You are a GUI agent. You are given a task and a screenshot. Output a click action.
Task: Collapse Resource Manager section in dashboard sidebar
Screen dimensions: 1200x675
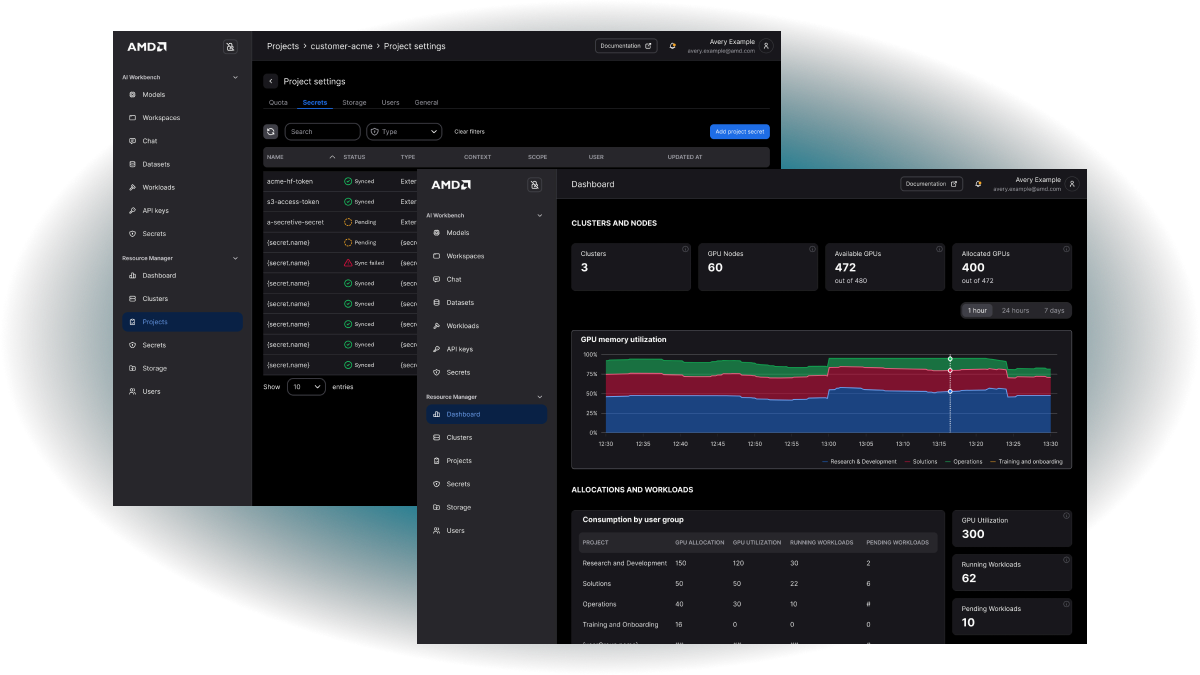(540, 397)
